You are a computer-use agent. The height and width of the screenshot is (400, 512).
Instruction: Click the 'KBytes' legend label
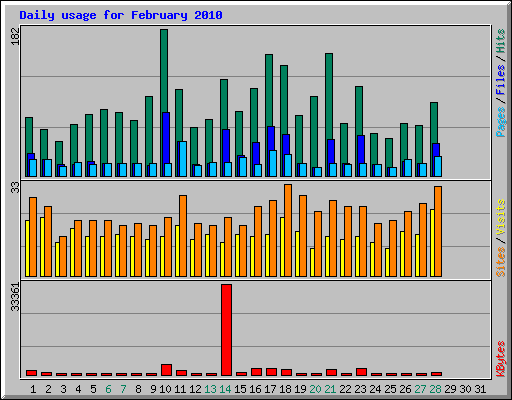click(500, 359)
